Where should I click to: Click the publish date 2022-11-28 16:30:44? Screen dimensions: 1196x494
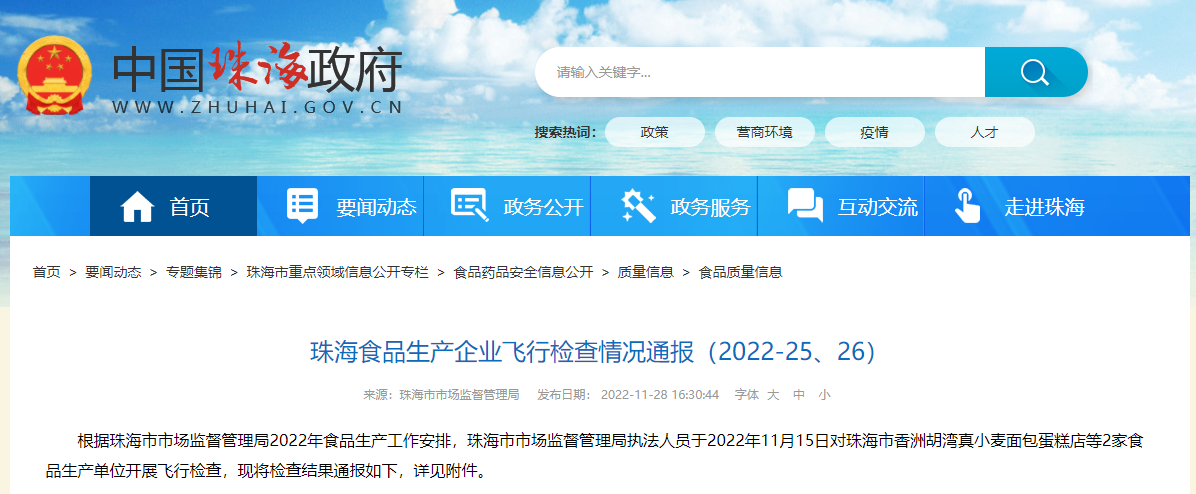660,395
